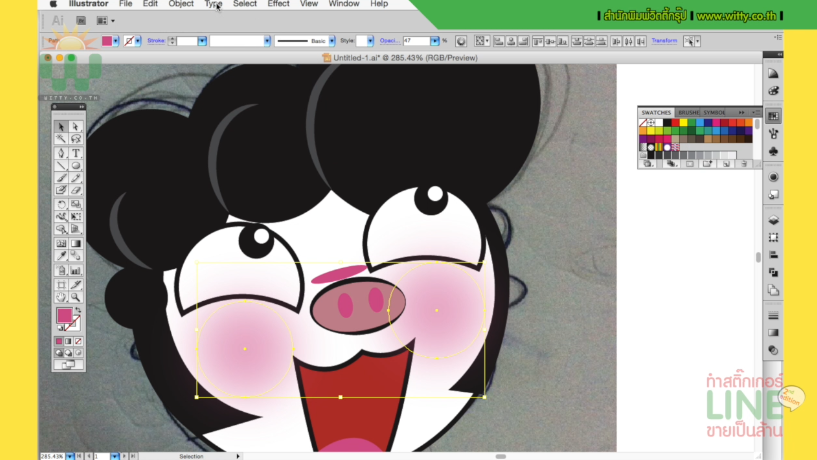Select the Slice tool
This screenshot has width=817, height=460.
(76, 284)
